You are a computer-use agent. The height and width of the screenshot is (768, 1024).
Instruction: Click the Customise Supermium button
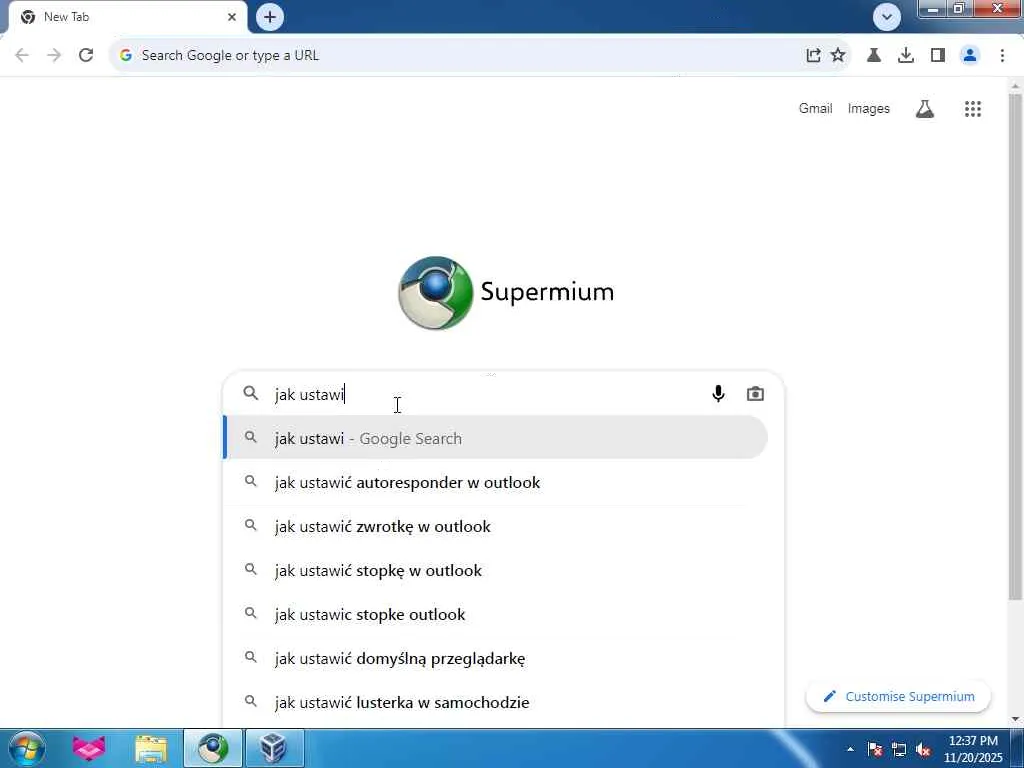[x=899, y=697]
